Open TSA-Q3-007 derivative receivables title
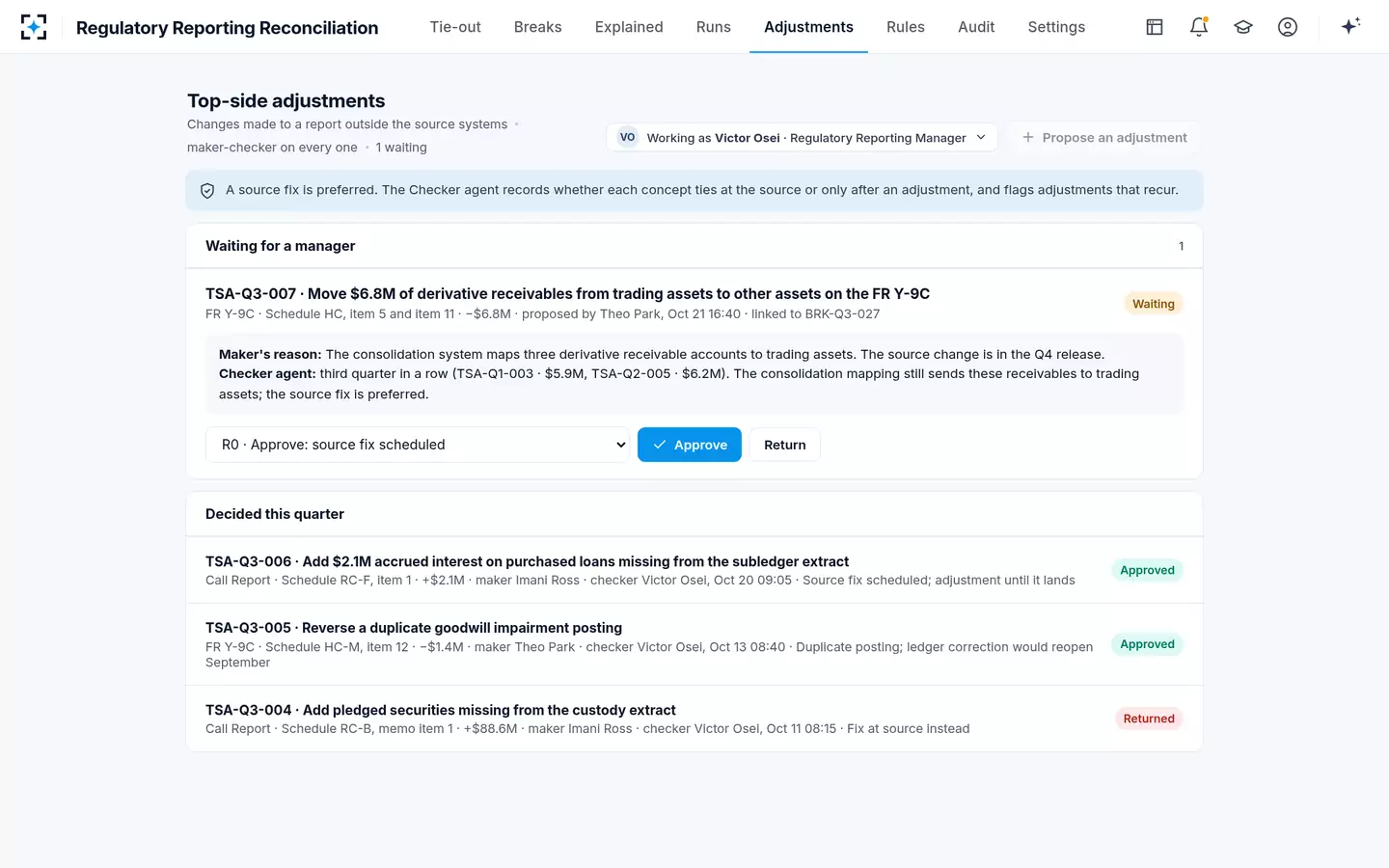Screen dimensions: 1389x868 [567, 294]
